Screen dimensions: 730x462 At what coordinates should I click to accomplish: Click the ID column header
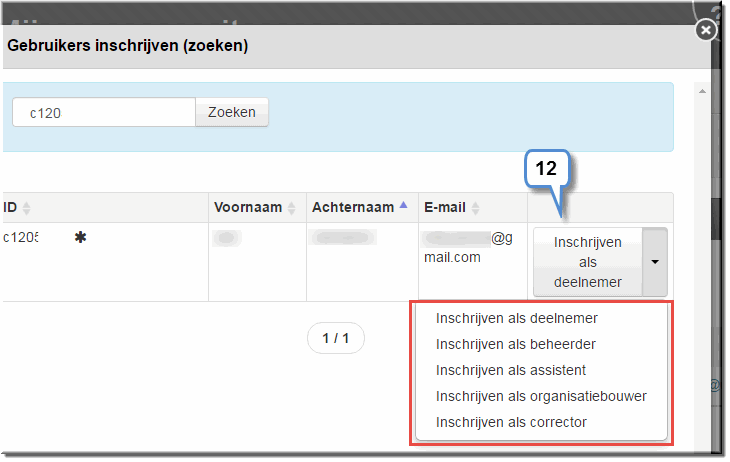tap(106, 208)
